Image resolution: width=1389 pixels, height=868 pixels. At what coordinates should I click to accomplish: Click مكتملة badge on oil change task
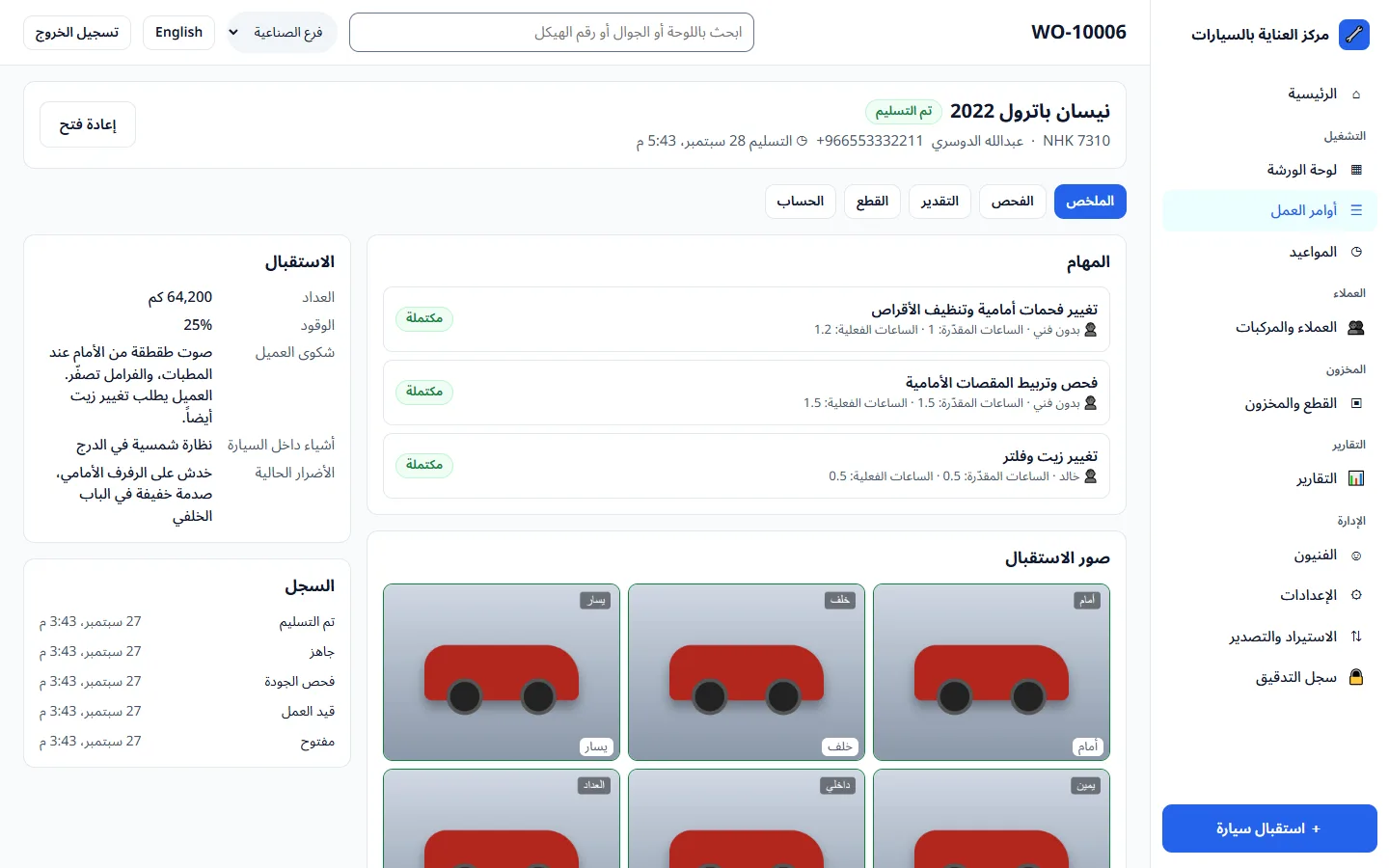pos(424,465)
